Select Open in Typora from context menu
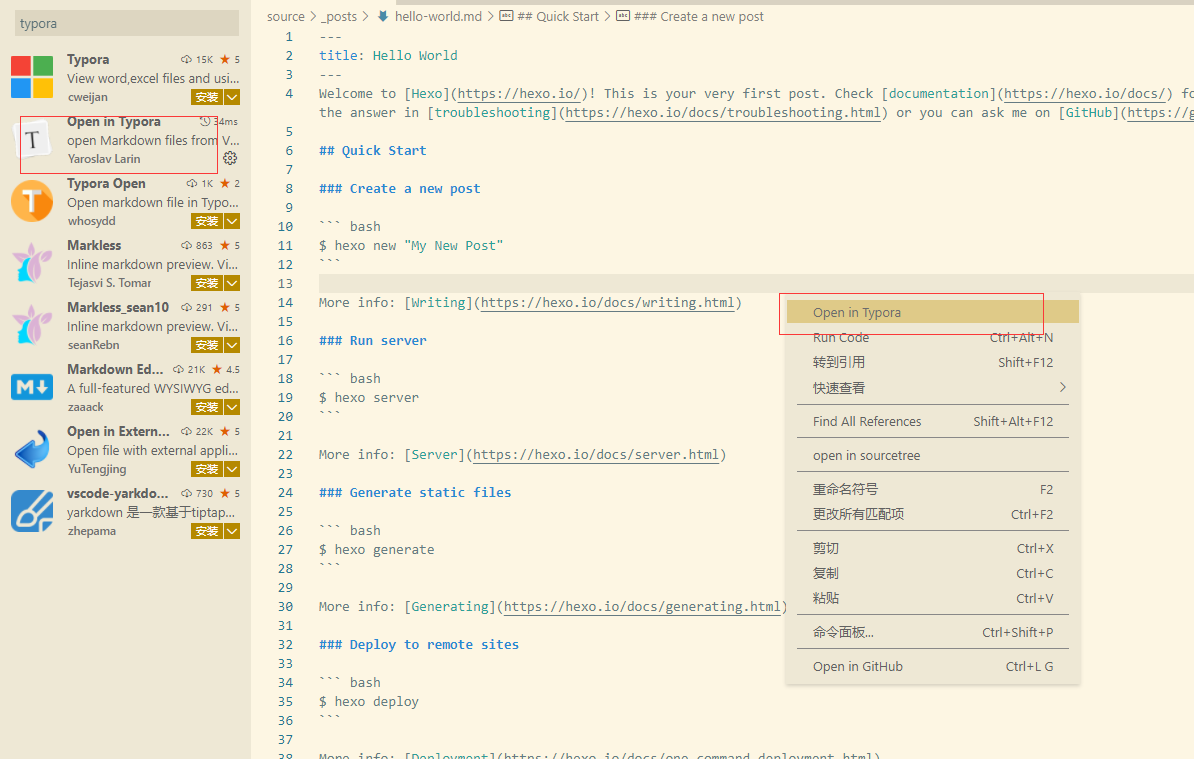Viewport: 1194px width, 759px height. tap(933, 312)
